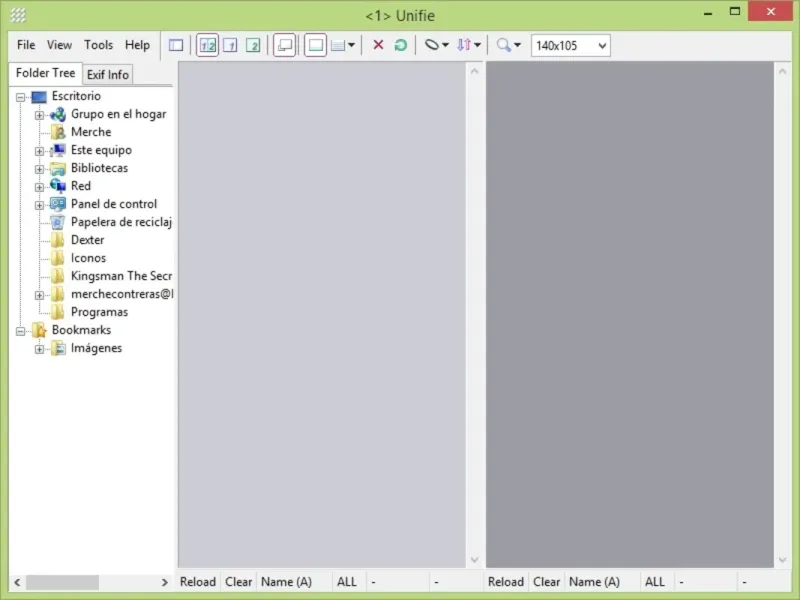The width and height of the screenshot is (800, 600).
Task: Click Reload under the right pane
Action: [x=506, y=582]
